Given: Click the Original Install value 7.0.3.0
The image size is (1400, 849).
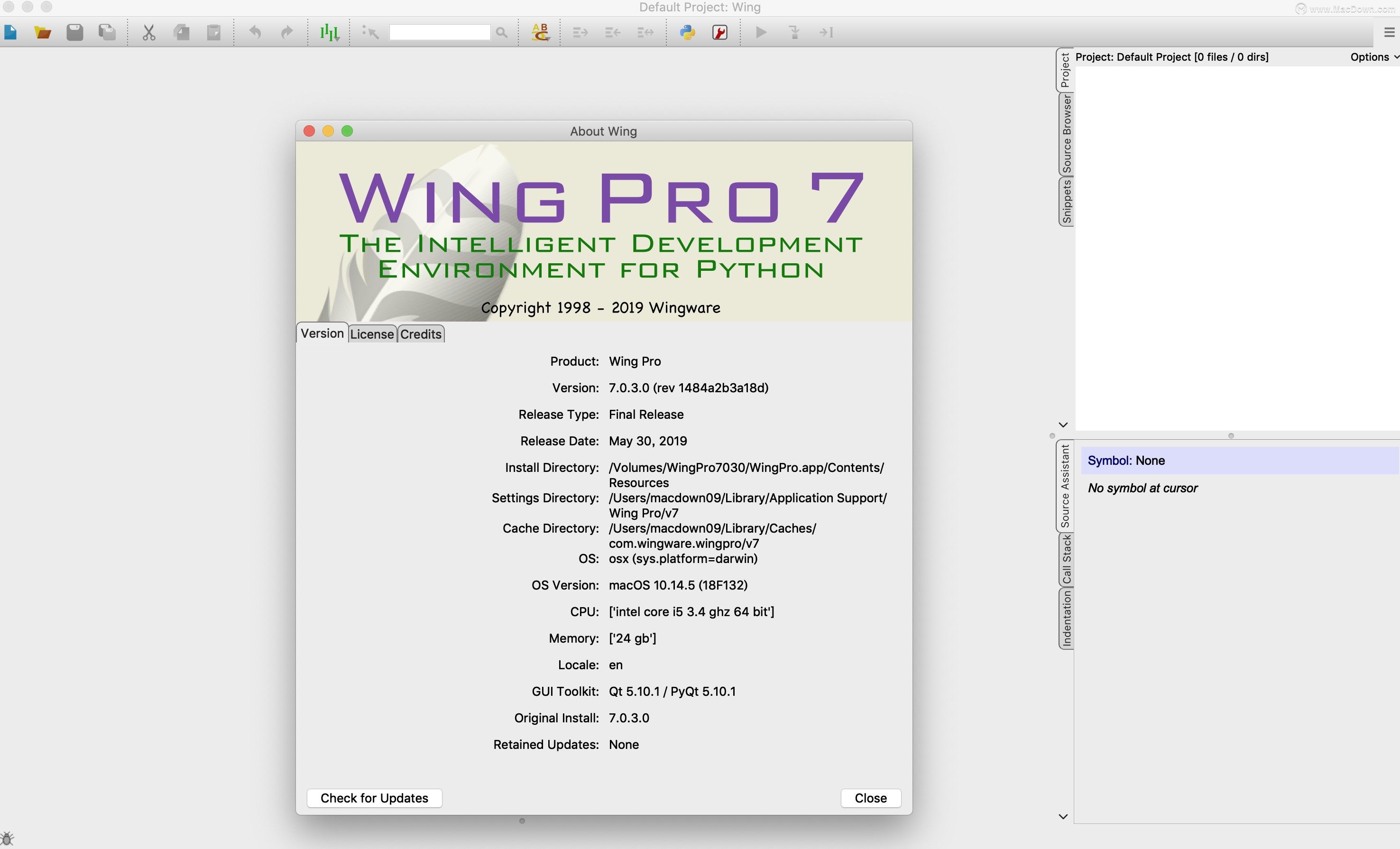Looking at the screenshot, I should click(x=629, y=718).
